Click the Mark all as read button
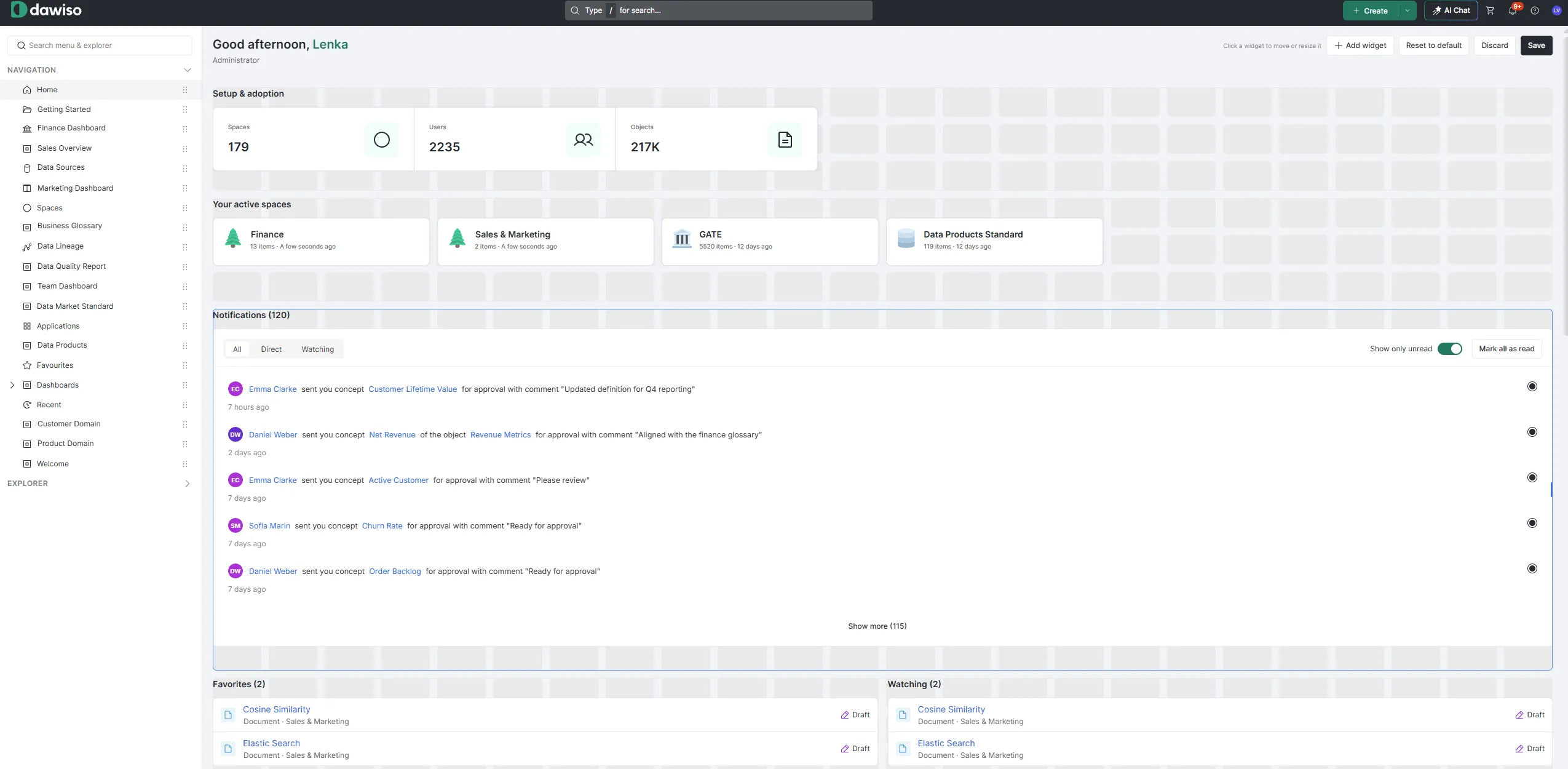 pyautogui.click(x=1507, y=349)
